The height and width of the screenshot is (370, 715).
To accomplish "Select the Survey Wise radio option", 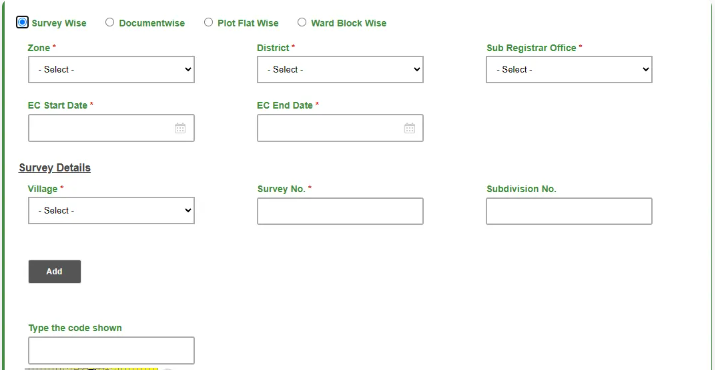I will [22, 22].
